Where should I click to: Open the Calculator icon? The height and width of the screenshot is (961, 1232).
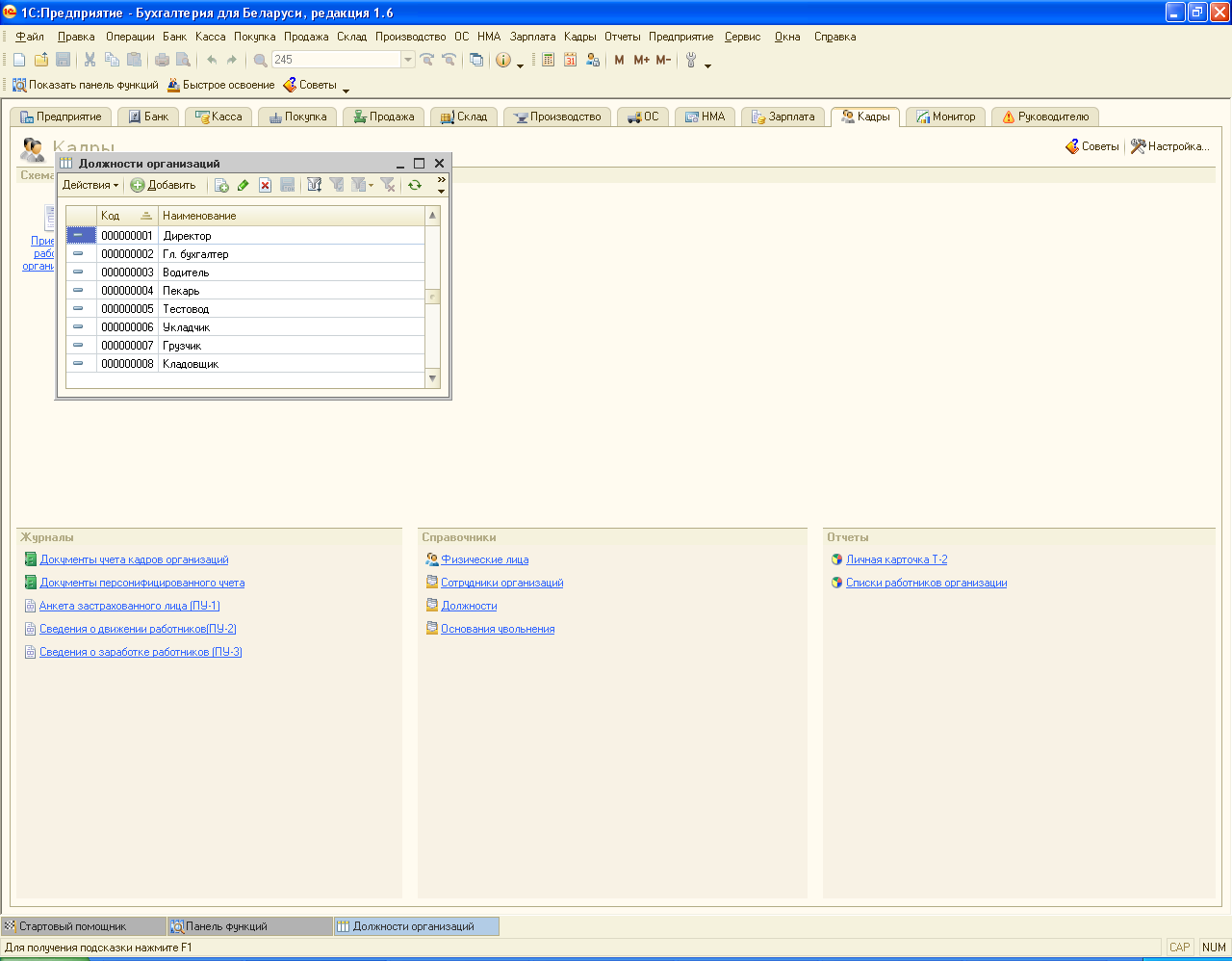tap(549, 60)
